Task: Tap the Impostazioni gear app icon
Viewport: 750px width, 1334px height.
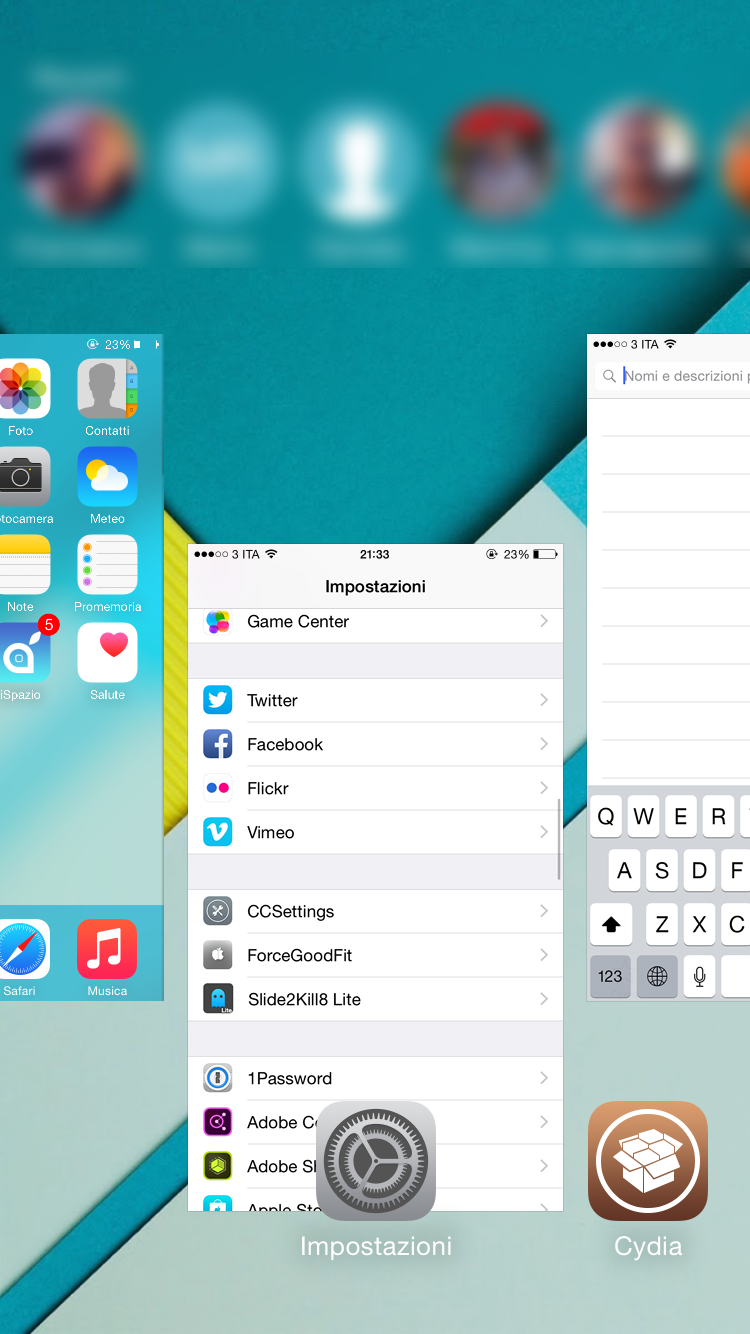Action: tap(376, 1161)
